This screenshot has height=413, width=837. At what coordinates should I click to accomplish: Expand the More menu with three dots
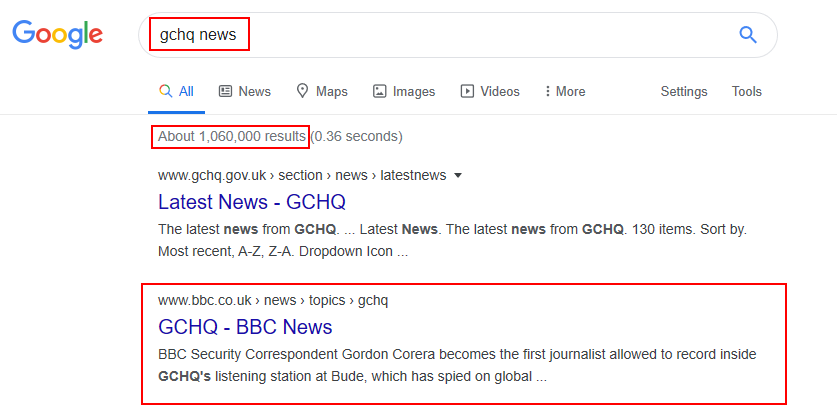tap(565, 91)
